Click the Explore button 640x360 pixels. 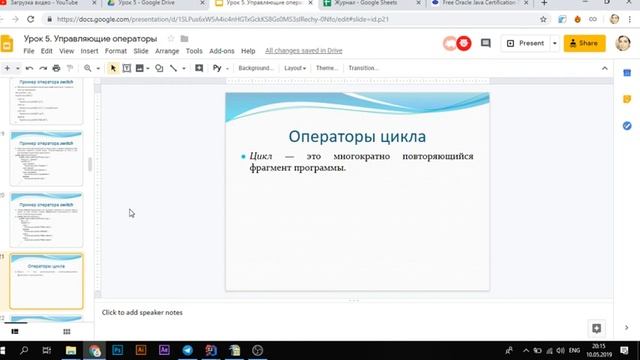[596, 328]
